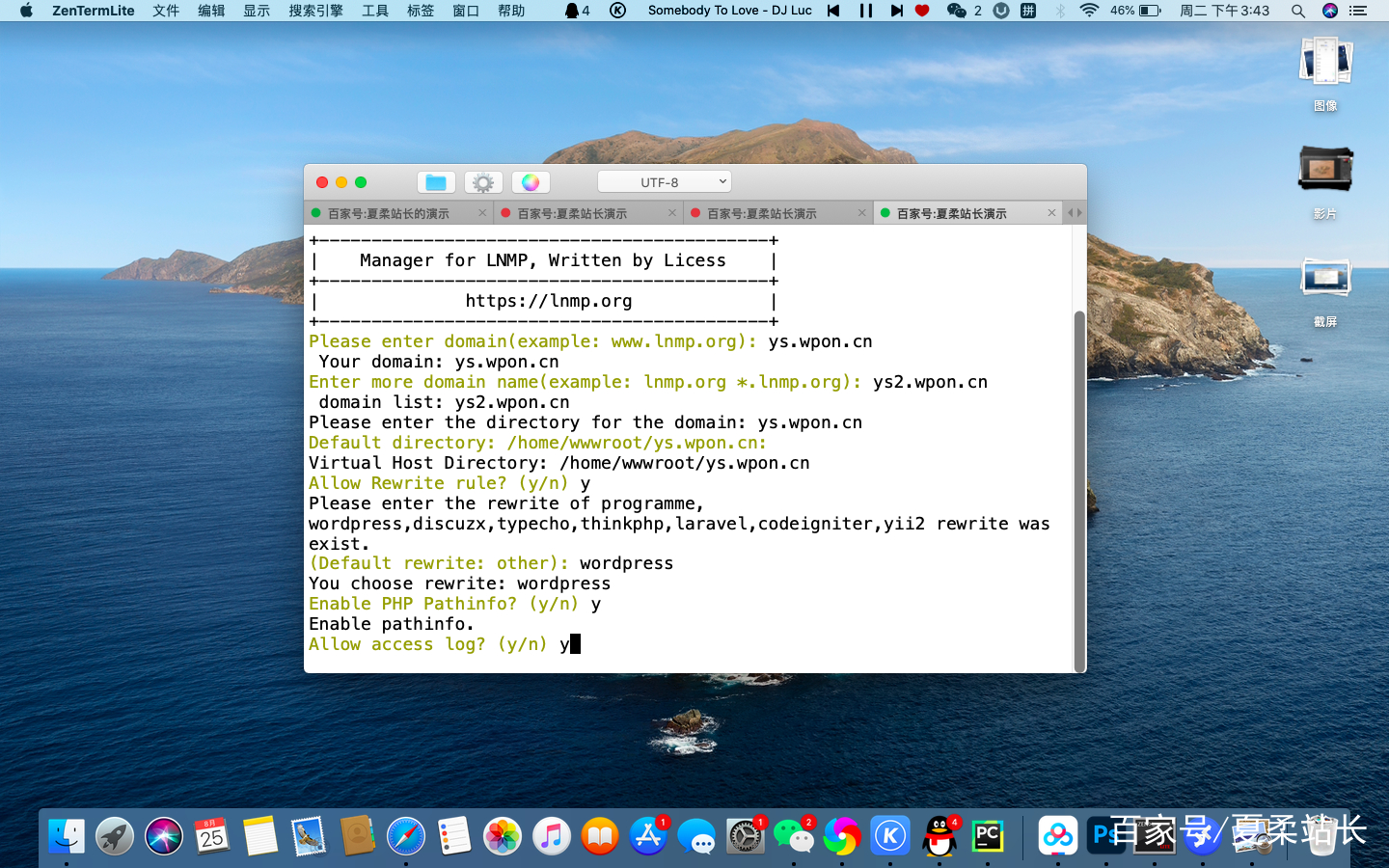The image size is (1389, 868).
Task: Close the first terminal tab
Action: [x=482, y=213]
